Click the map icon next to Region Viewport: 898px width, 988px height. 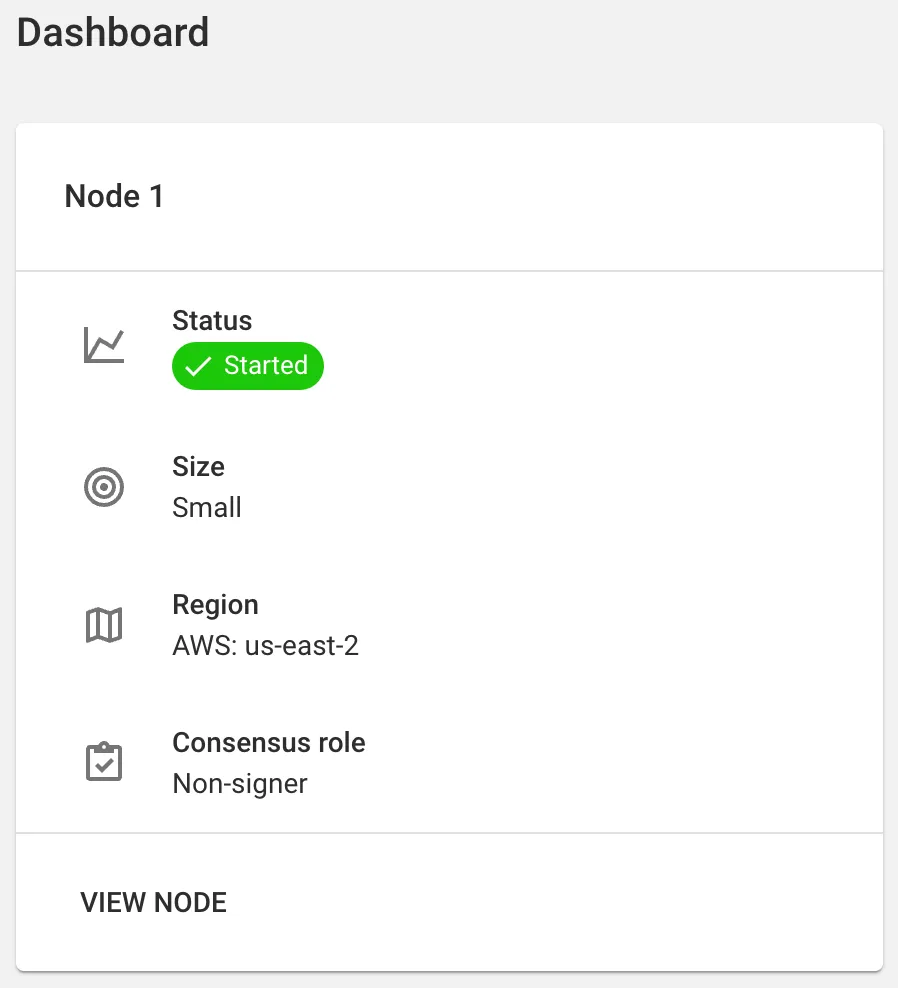pos(103,623)
